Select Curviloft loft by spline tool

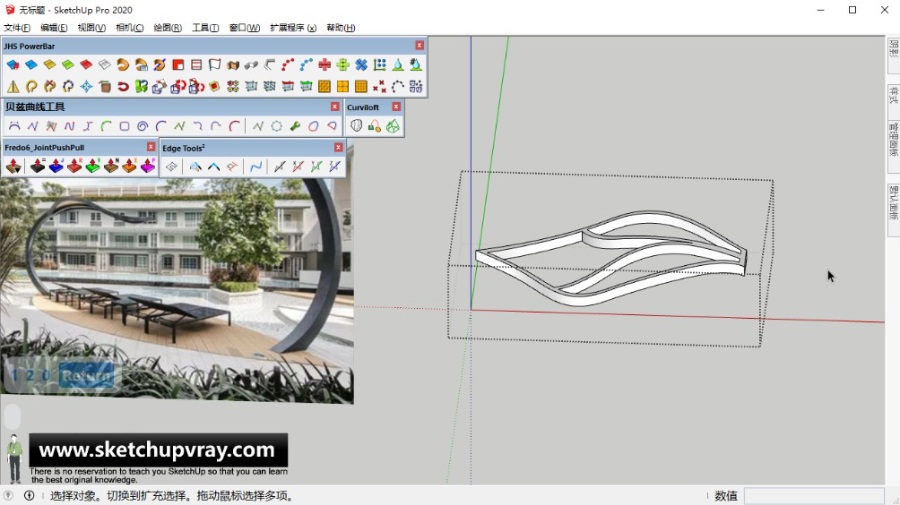tap(356, 126)
